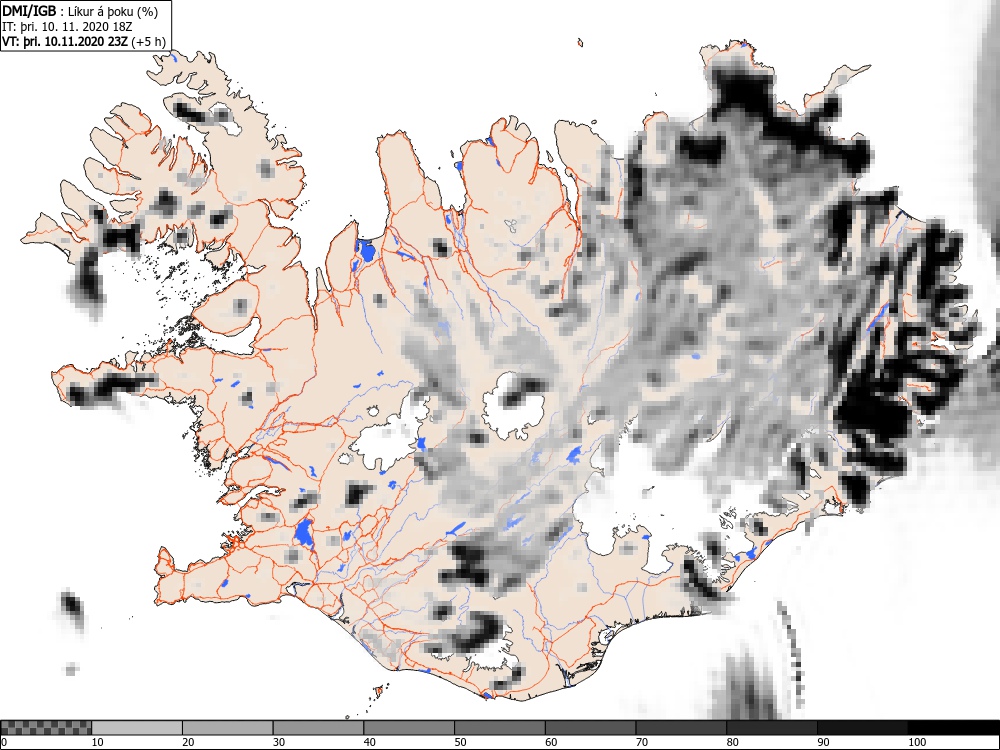Click the "IT: þri. 10. 11. 2020 18Z" line
The height and width of the screenshot is (750, 1000).
click(x=67, y=27)
